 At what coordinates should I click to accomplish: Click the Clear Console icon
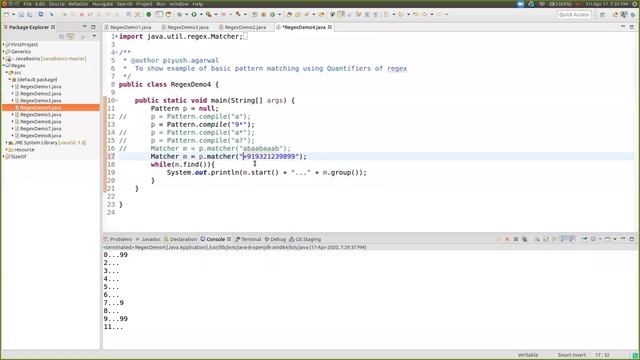pos(537,239)
